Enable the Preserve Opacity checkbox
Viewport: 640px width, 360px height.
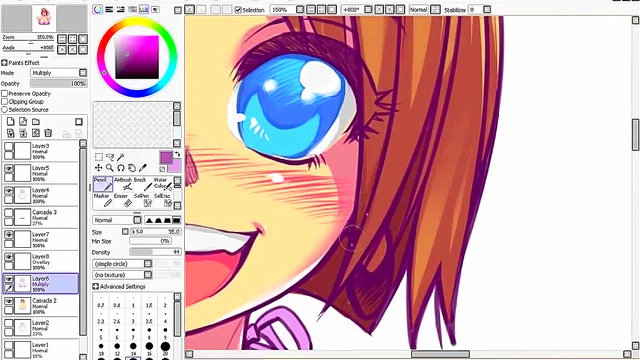pos(5,93)
